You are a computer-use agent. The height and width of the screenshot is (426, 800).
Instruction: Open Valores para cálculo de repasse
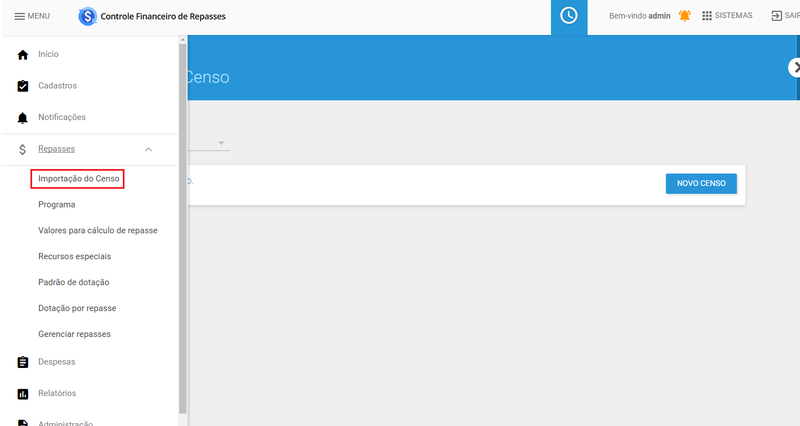pyautogui.click(x=98, y=231)
